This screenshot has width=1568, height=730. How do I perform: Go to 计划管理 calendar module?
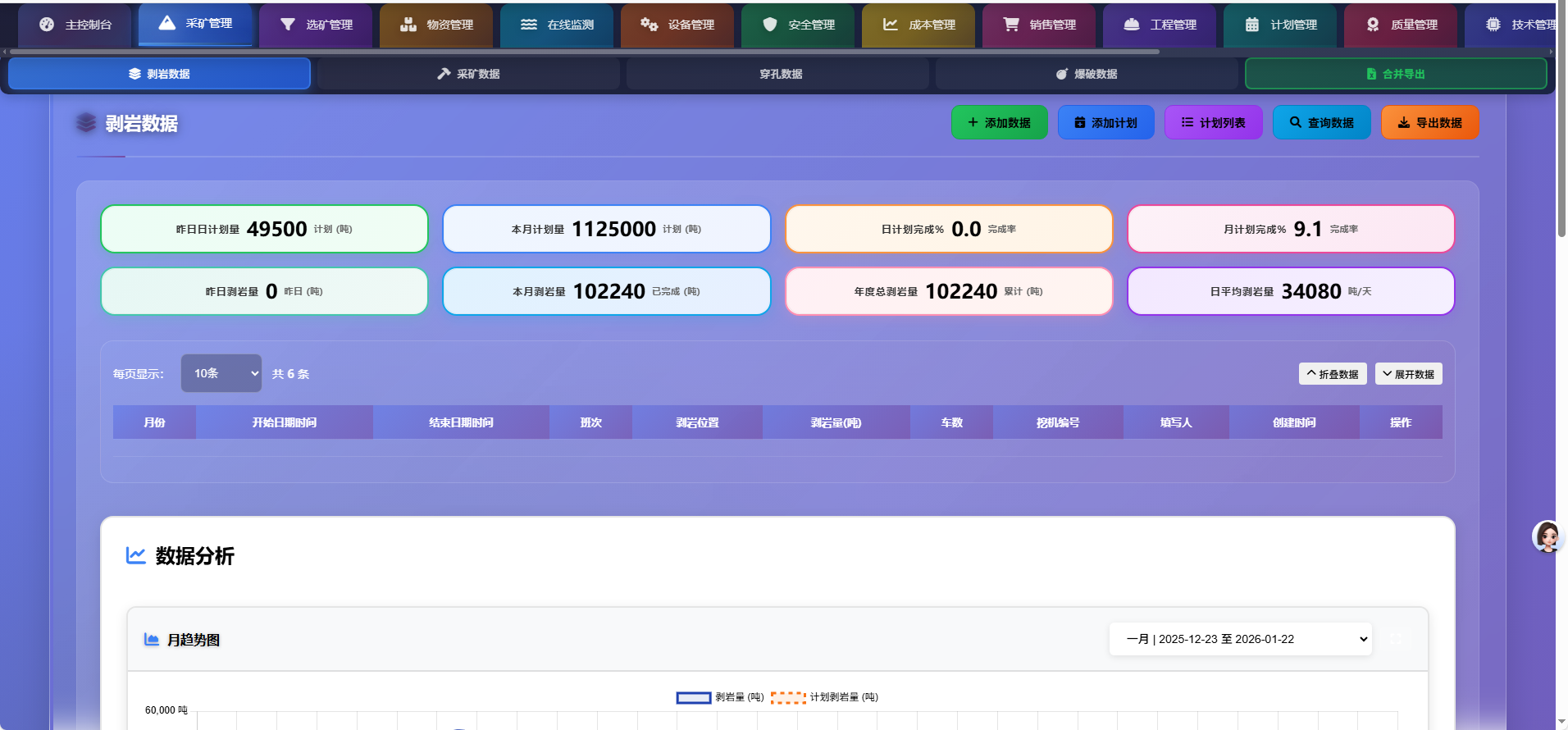point(1280,25)
